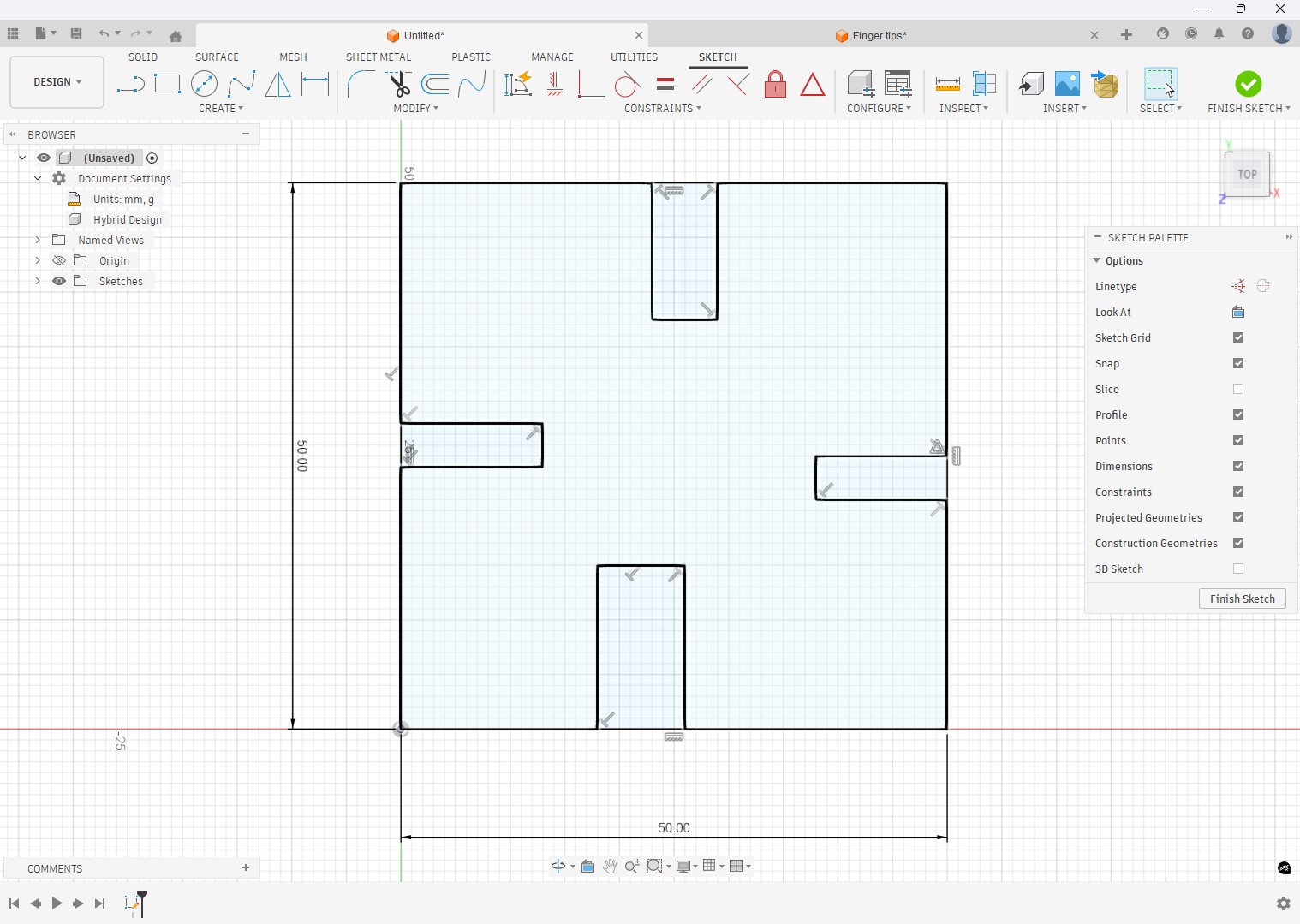Disable the Sketch Grid checkbox
Screen dimensions: 1300x924
pyautogui.click(x=1238, y=337)
